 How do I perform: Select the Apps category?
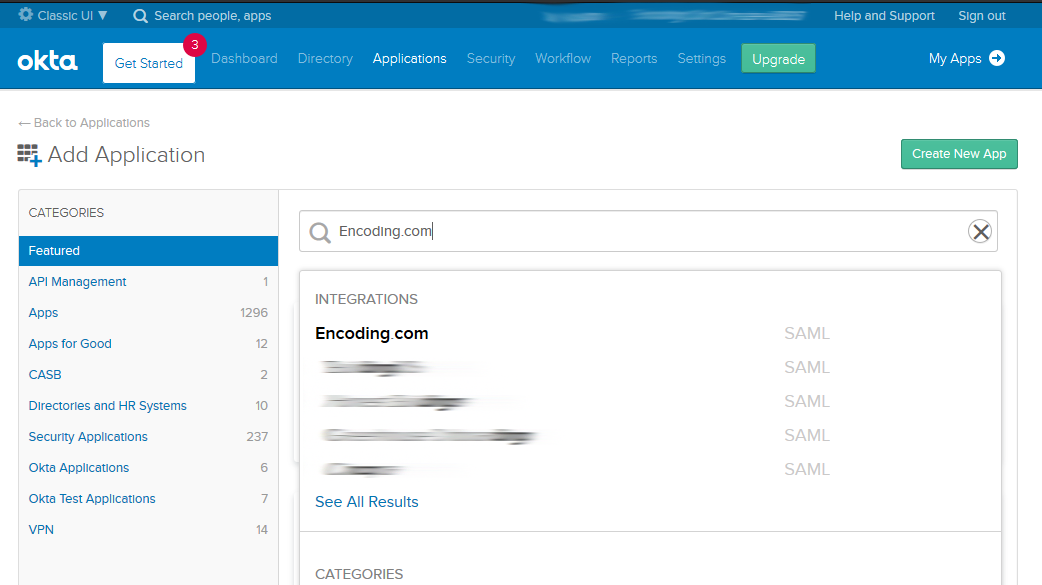point(43,312)
